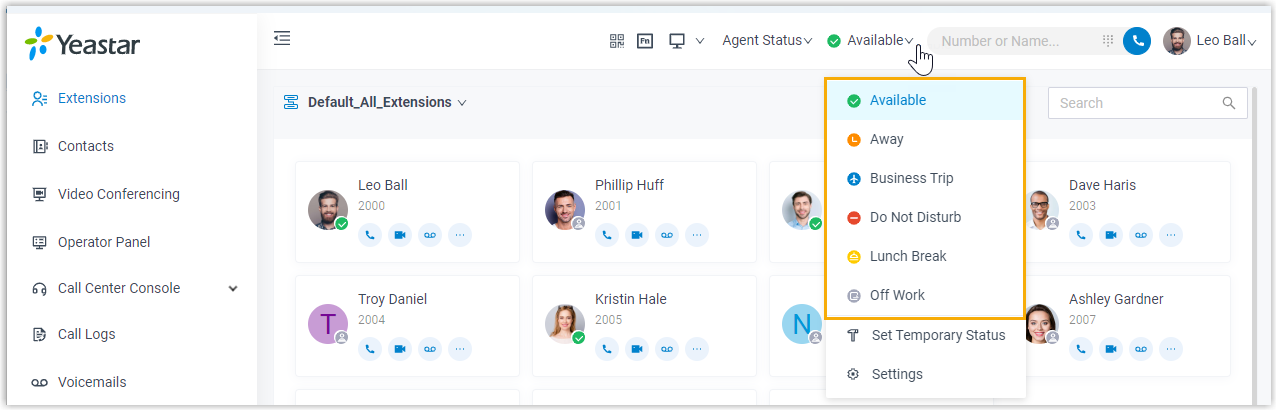Collapse the sidebar with the menu fold icon

282,38
